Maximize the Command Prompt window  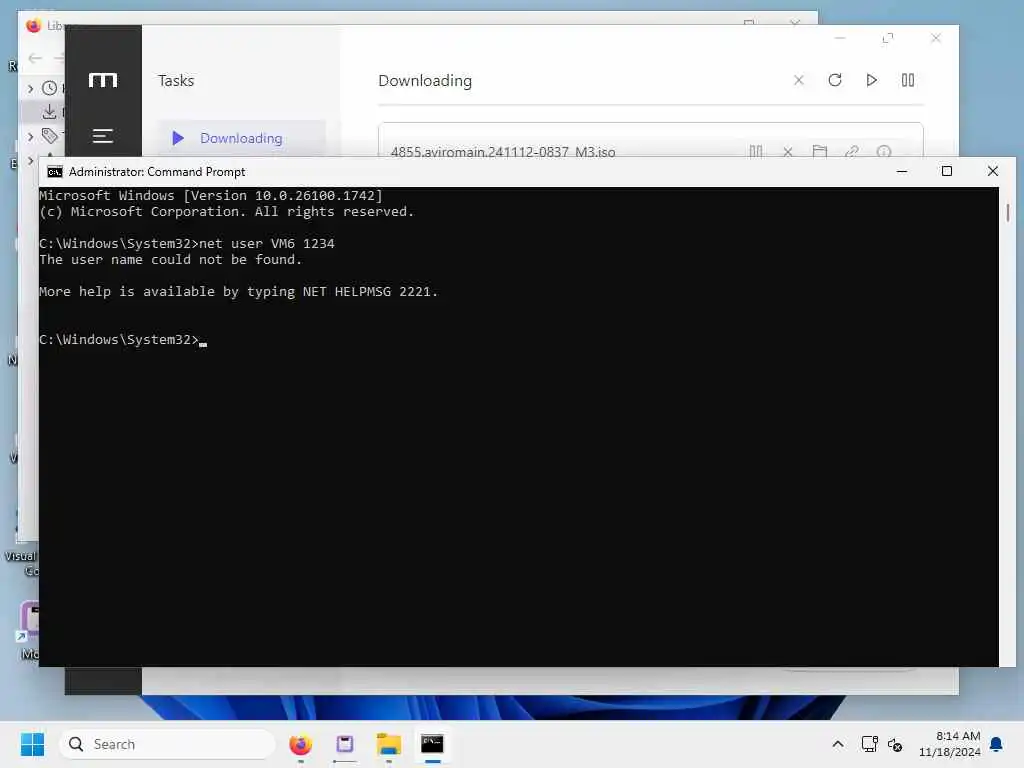(x=947, y=171)
